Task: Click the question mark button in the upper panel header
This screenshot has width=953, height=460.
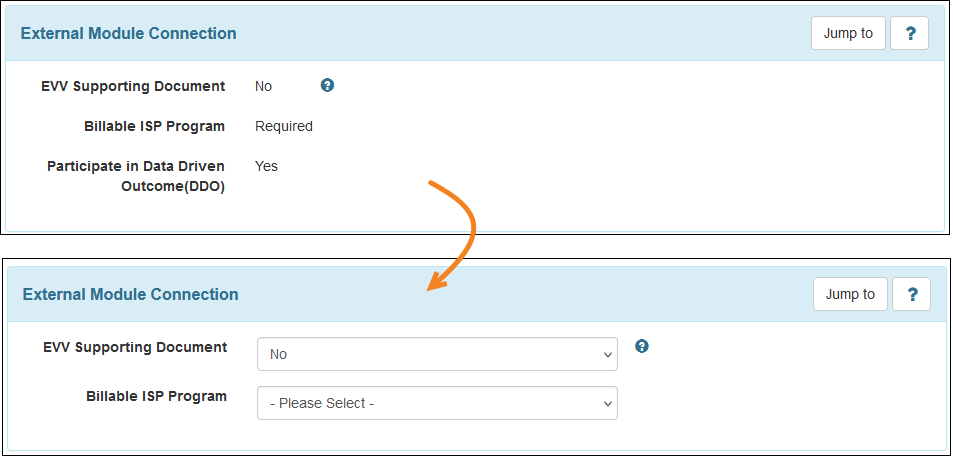Action: point(910,33)
